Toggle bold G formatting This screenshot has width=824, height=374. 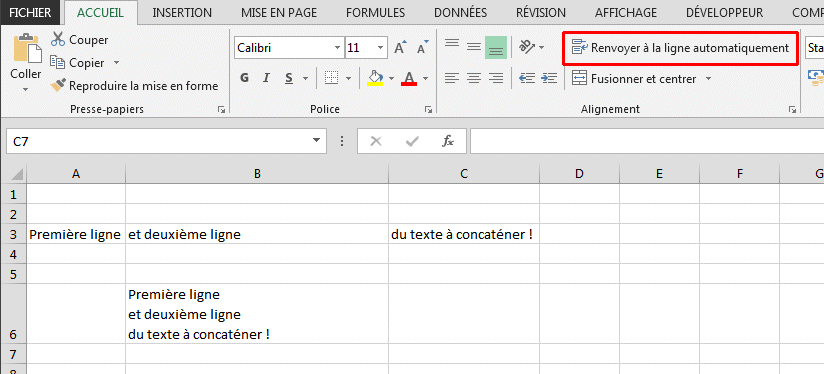(x=244, y=79)
